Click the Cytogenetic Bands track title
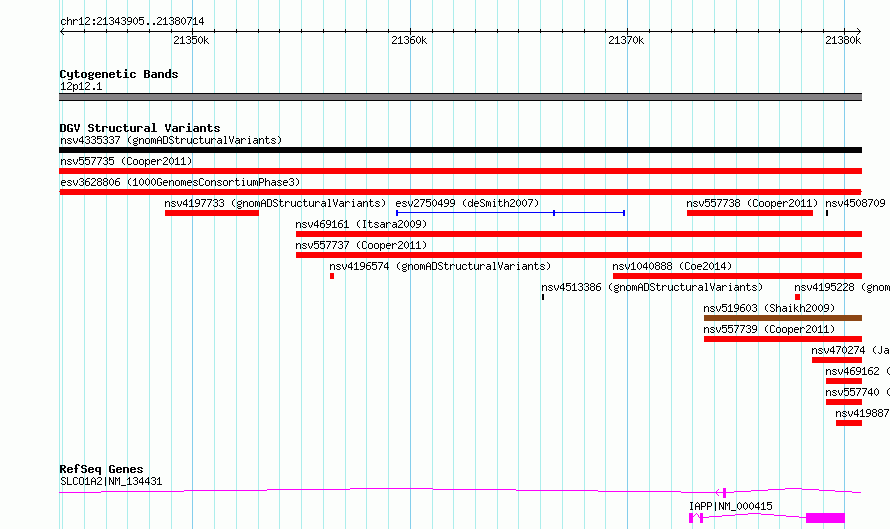The width and height of the screenshot is (890, 529). point(119,74)
